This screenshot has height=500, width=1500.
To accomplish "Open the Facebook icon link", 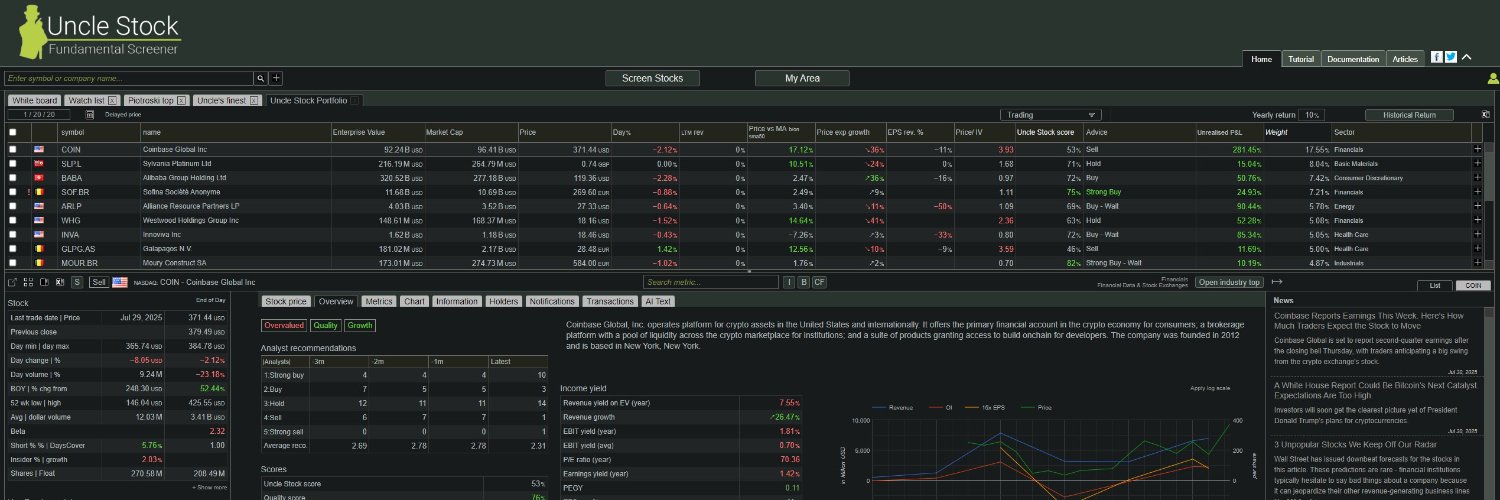I will 1437,57.
